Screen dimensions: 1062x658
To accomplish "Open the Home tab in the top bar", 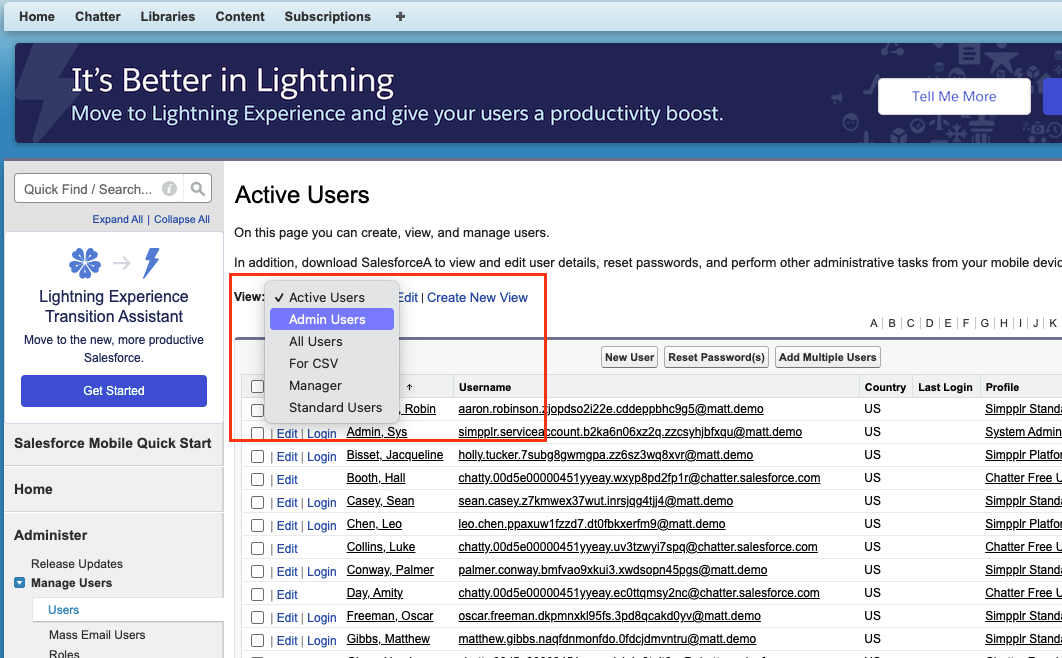I will point(37,16).
